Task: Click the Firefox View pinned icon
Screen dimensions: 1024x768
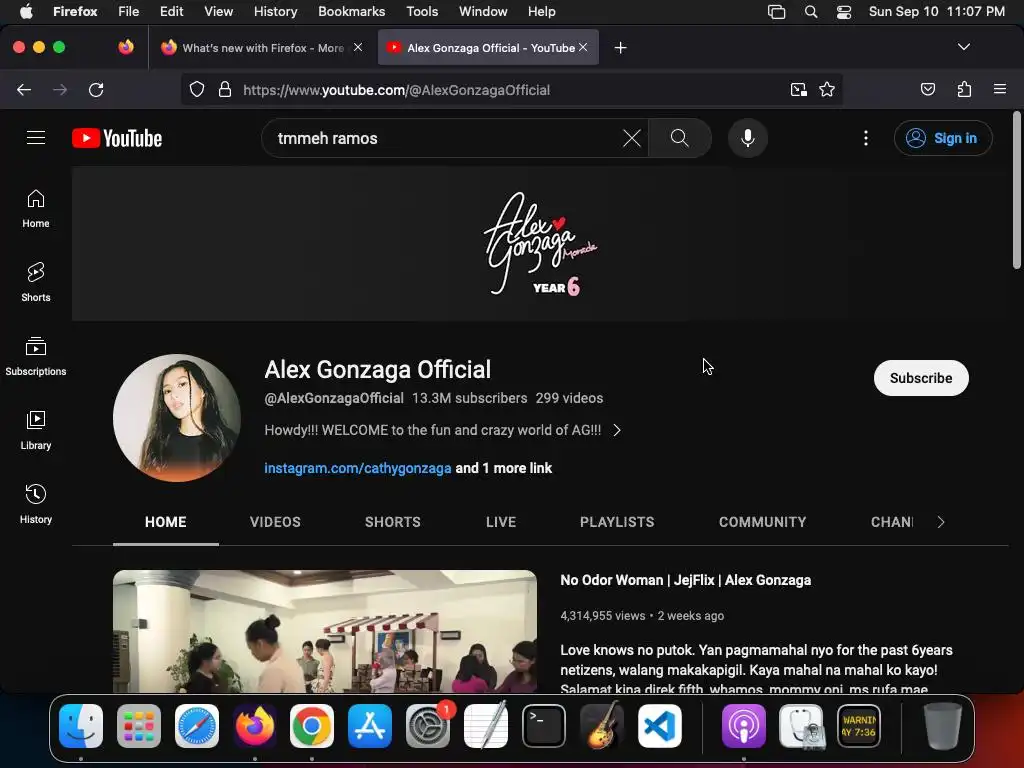Action: click(126, 47)
